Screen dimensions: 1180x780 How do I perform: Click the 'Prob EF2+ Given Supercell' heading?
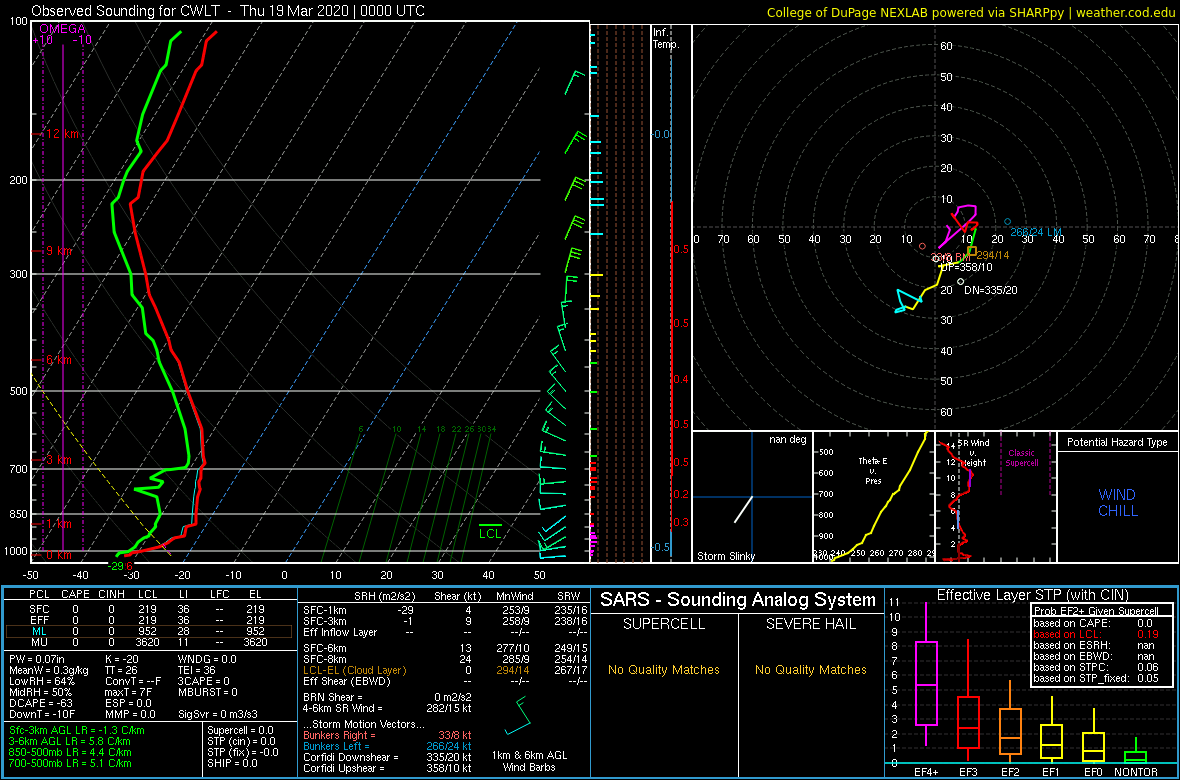click(1098, 611)
